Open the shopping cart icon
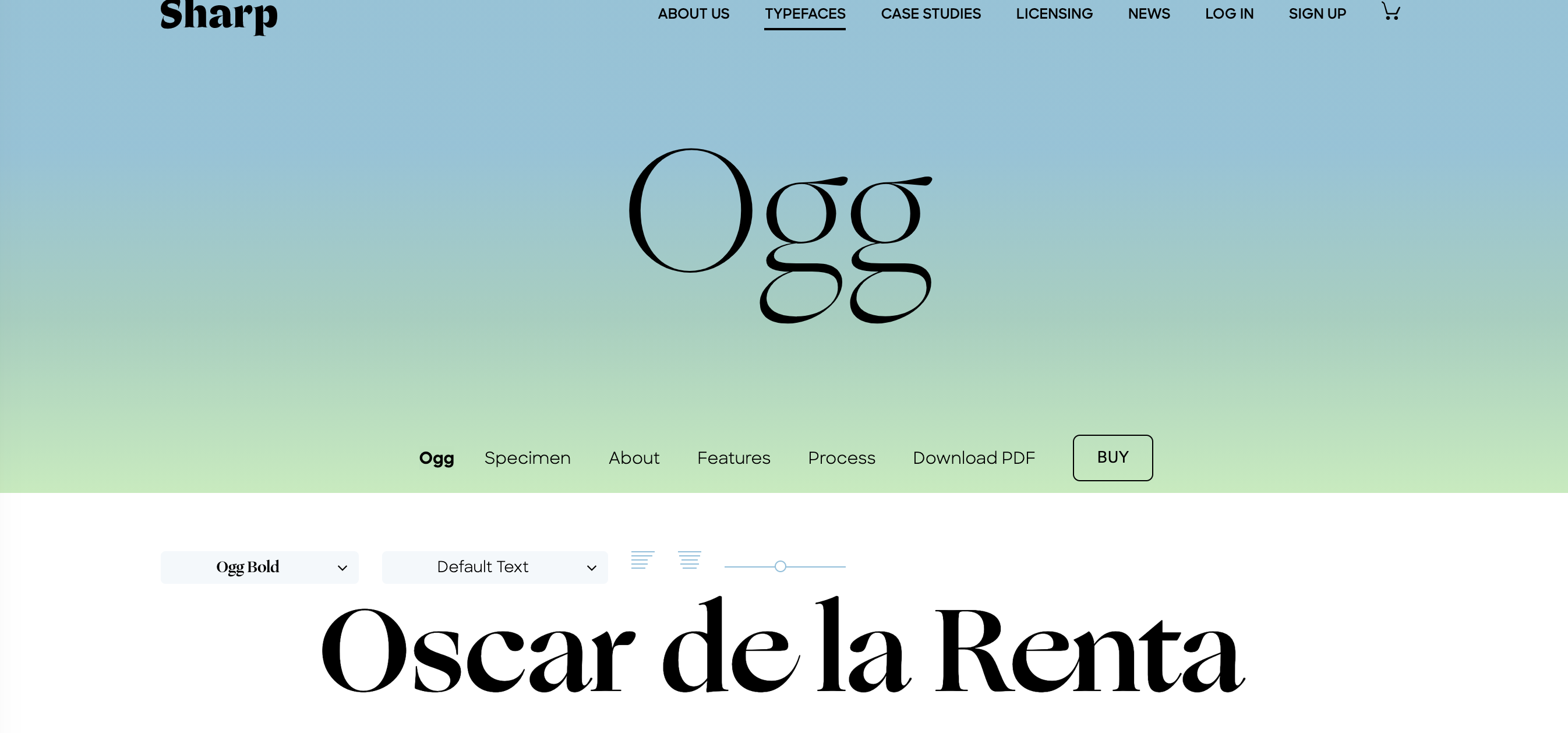 [x=1390, y=12]
